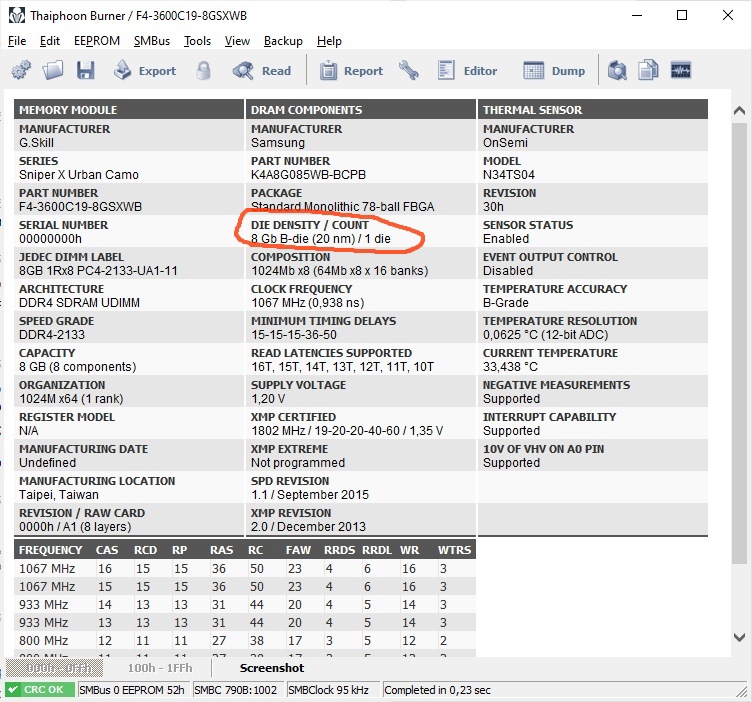Click '15-15-15-36-50' timing delays value
Image resolution: width=752 pixels, height=702 pixels.
click(294, 335)
